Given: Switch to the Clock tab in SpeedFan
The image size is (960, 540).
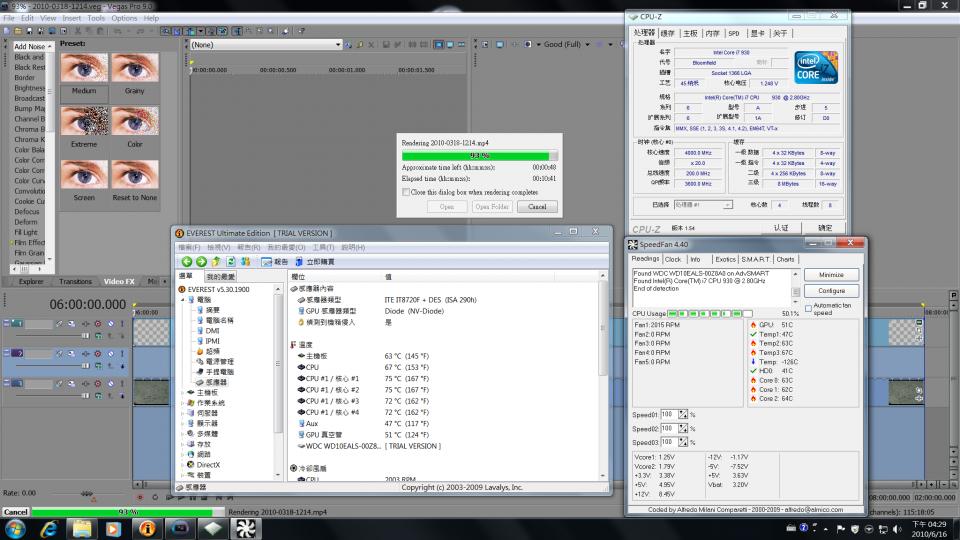Looking at the screenshot, I should click(x=673, y=259).
